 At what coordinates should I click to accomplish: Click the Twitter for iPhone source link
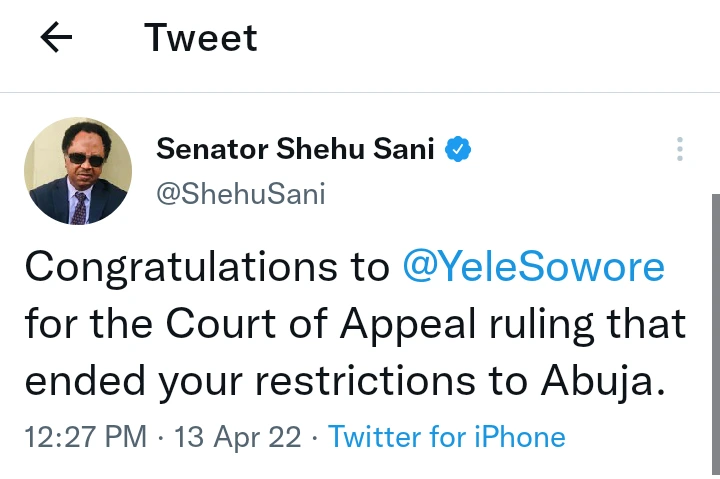coord(447,436)
